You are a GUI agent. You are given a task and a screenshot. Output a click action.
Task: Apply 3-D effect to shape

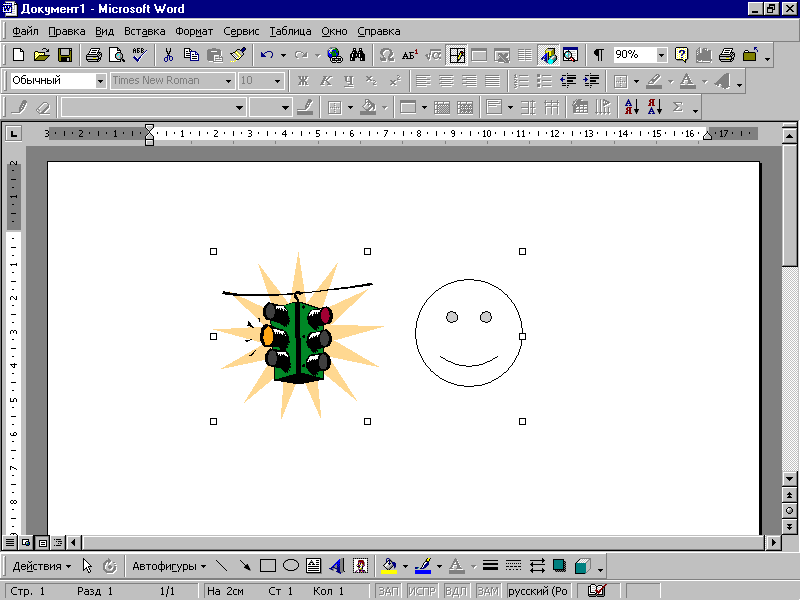[x=583, y=565]
